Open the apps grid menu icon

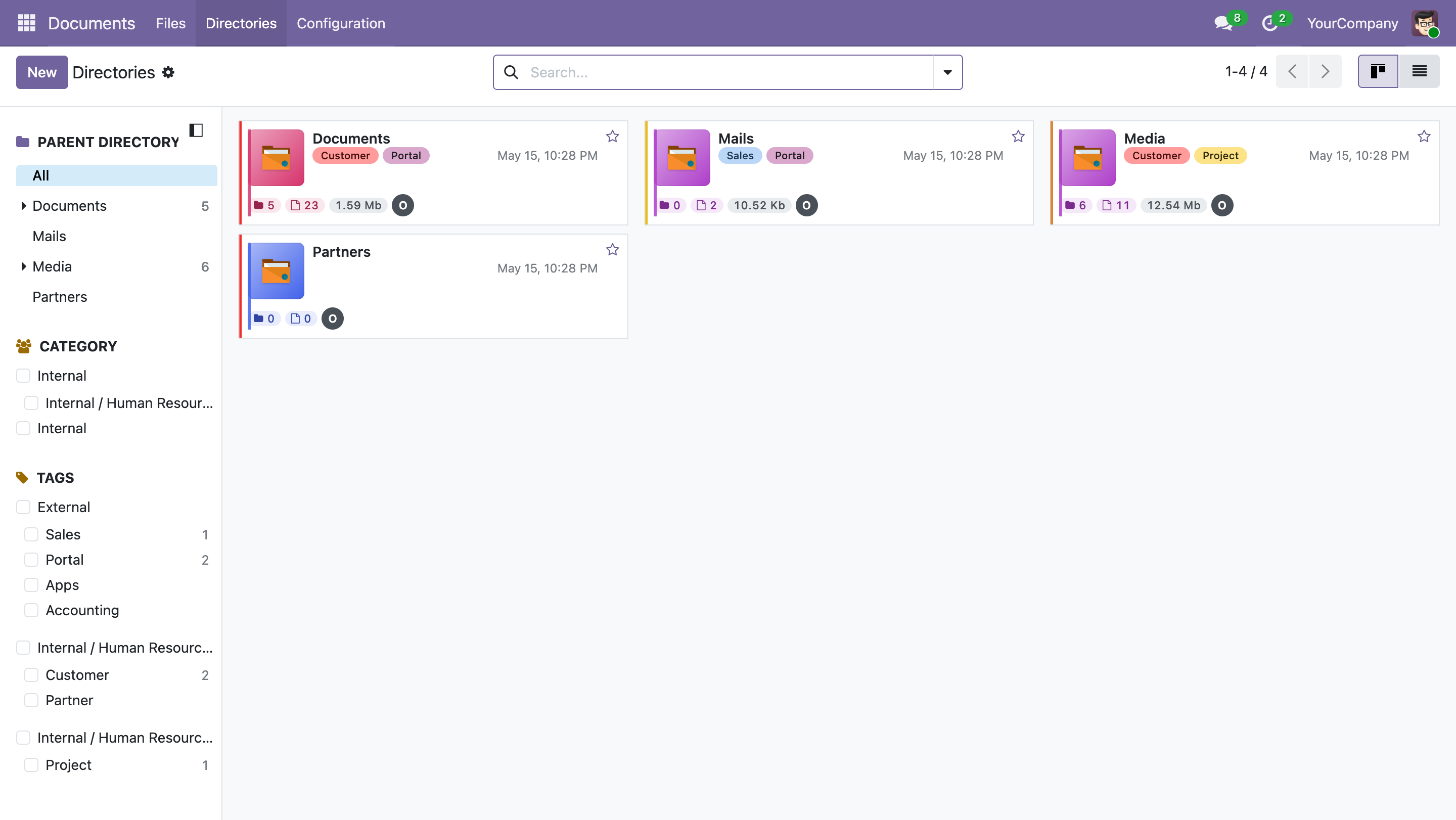click(x=27, y=23)
